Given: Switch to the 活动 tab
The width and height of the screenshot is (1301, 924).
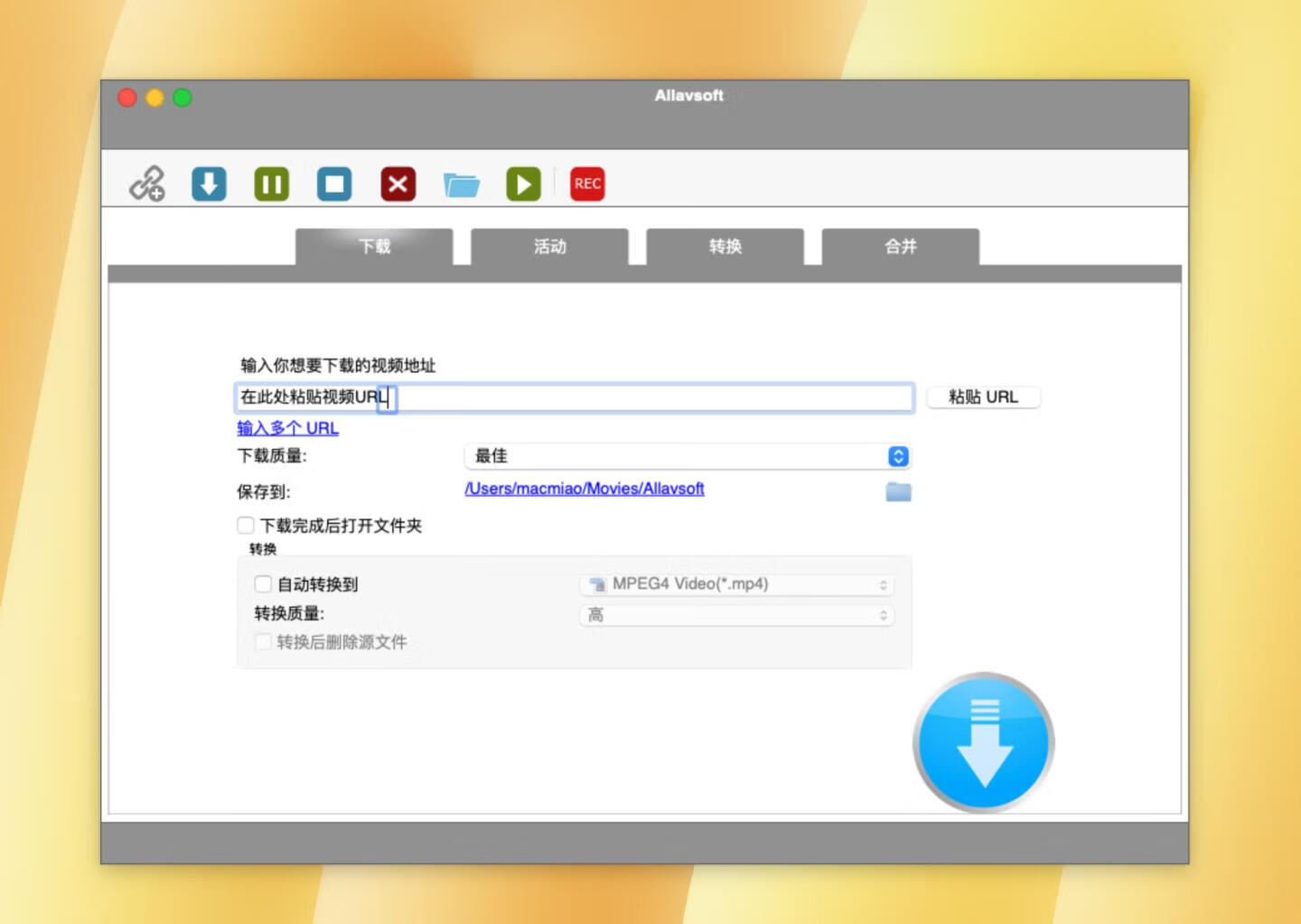Looking at the screenshot, I should [549, 247].
